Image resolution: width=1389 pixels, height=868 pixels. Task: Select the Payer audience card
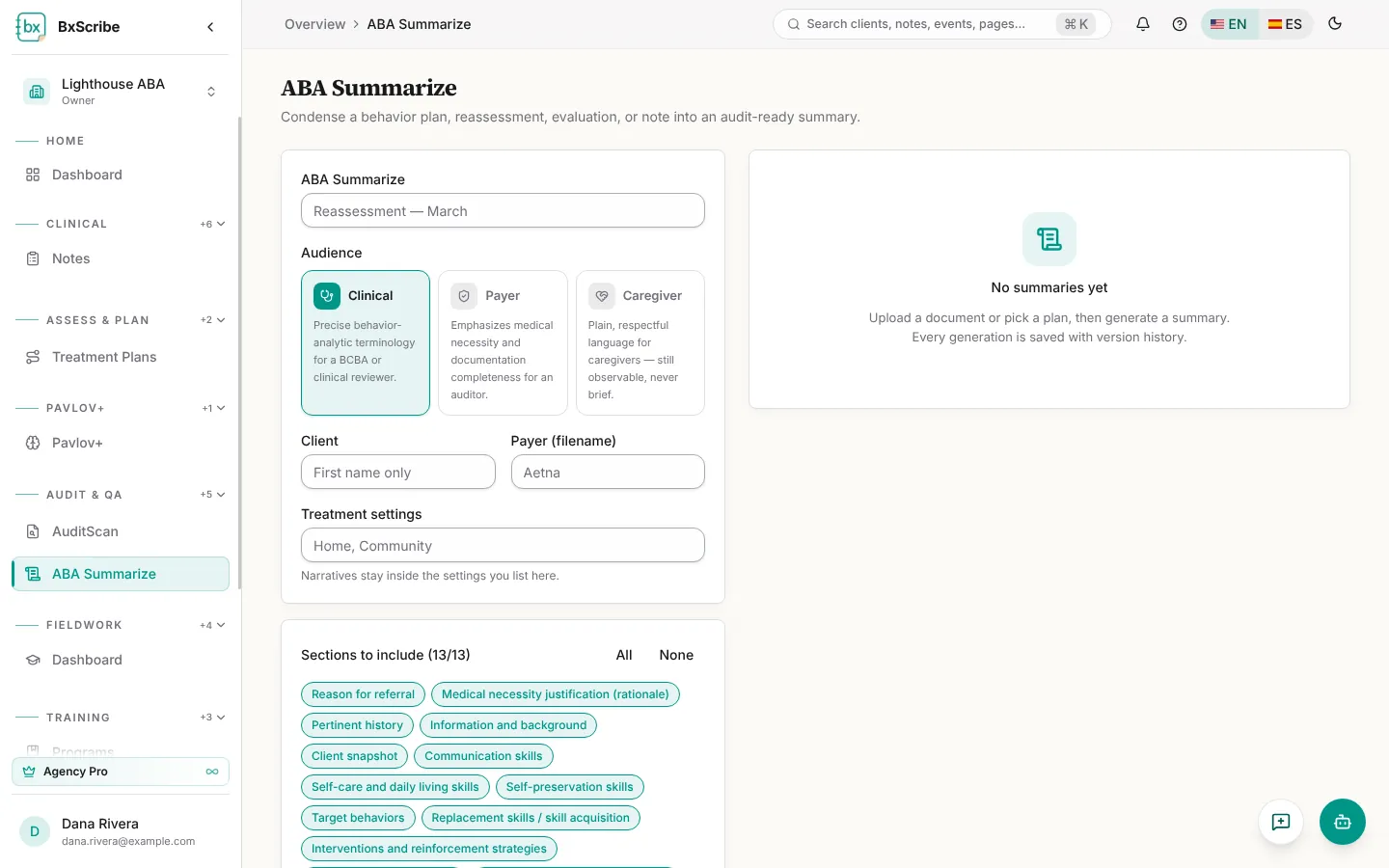(503, 342)
